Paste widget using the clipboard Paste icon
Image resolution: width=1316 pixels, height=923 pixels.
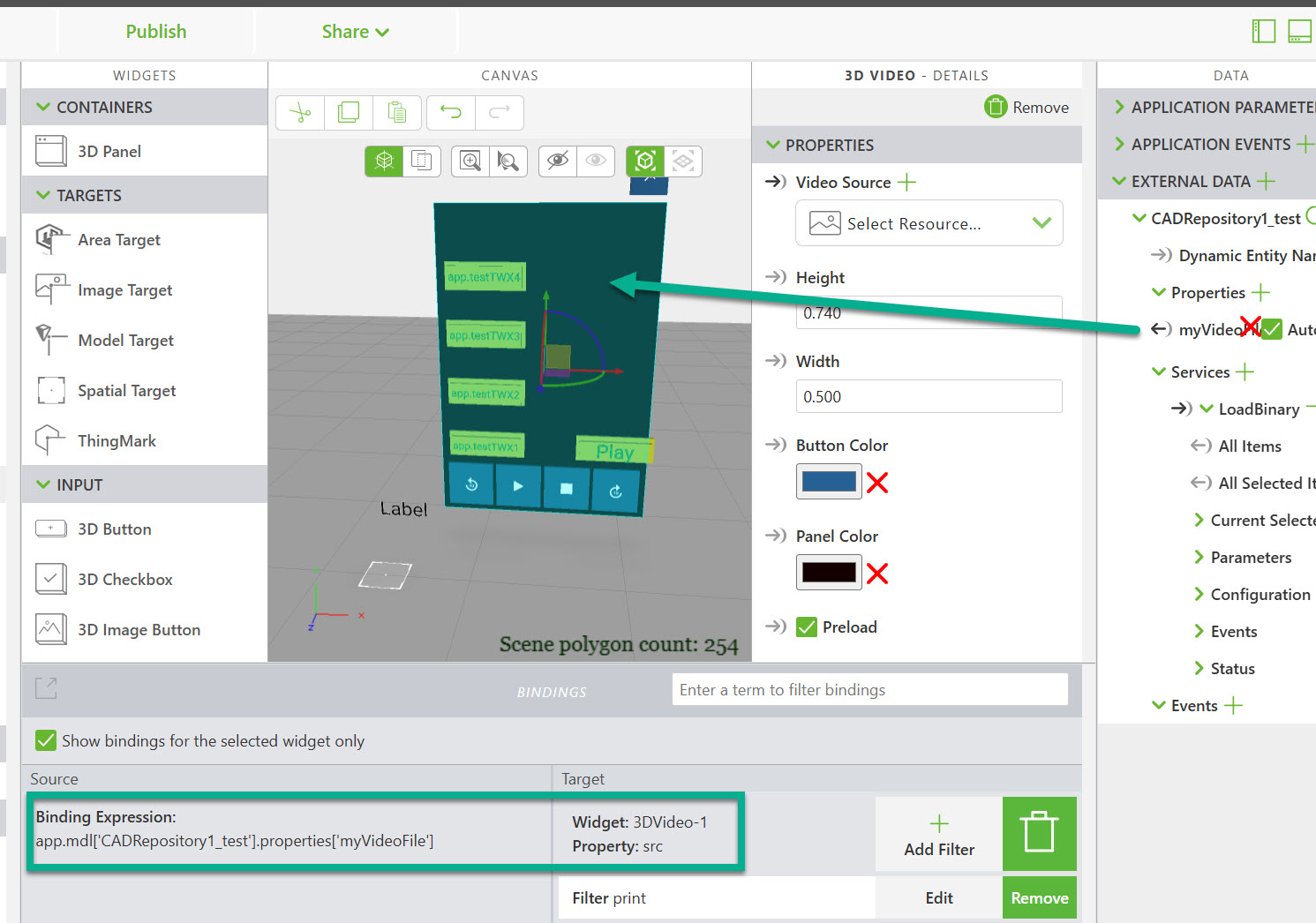pos(397,112)
